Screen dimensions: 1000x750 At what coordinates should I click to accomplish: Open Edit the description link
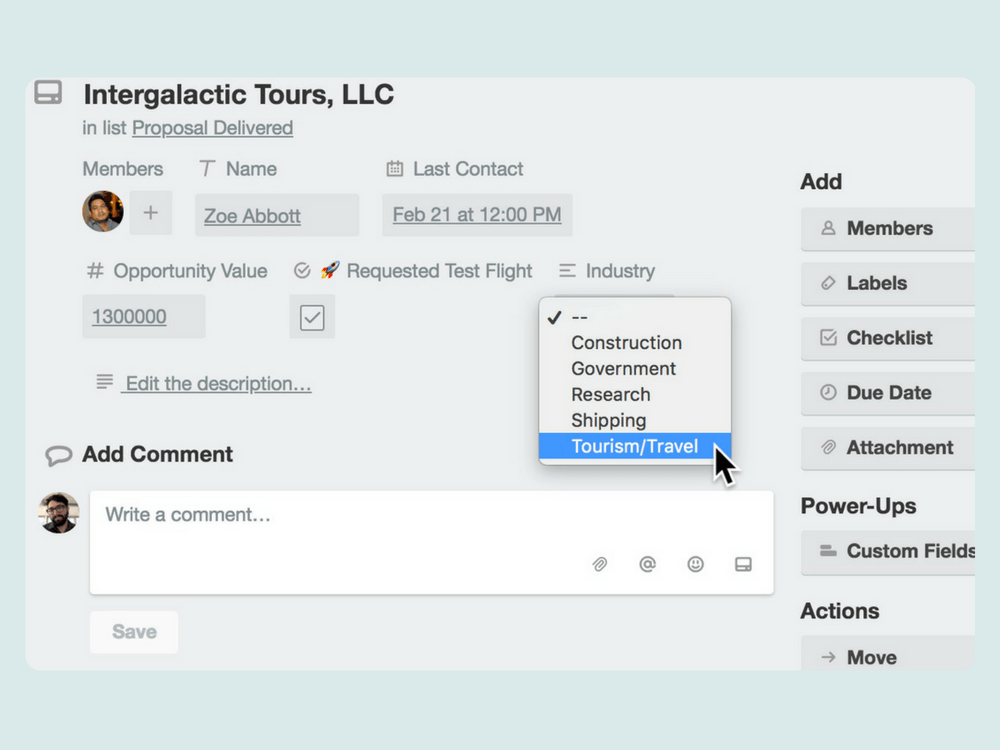[218, 384]
